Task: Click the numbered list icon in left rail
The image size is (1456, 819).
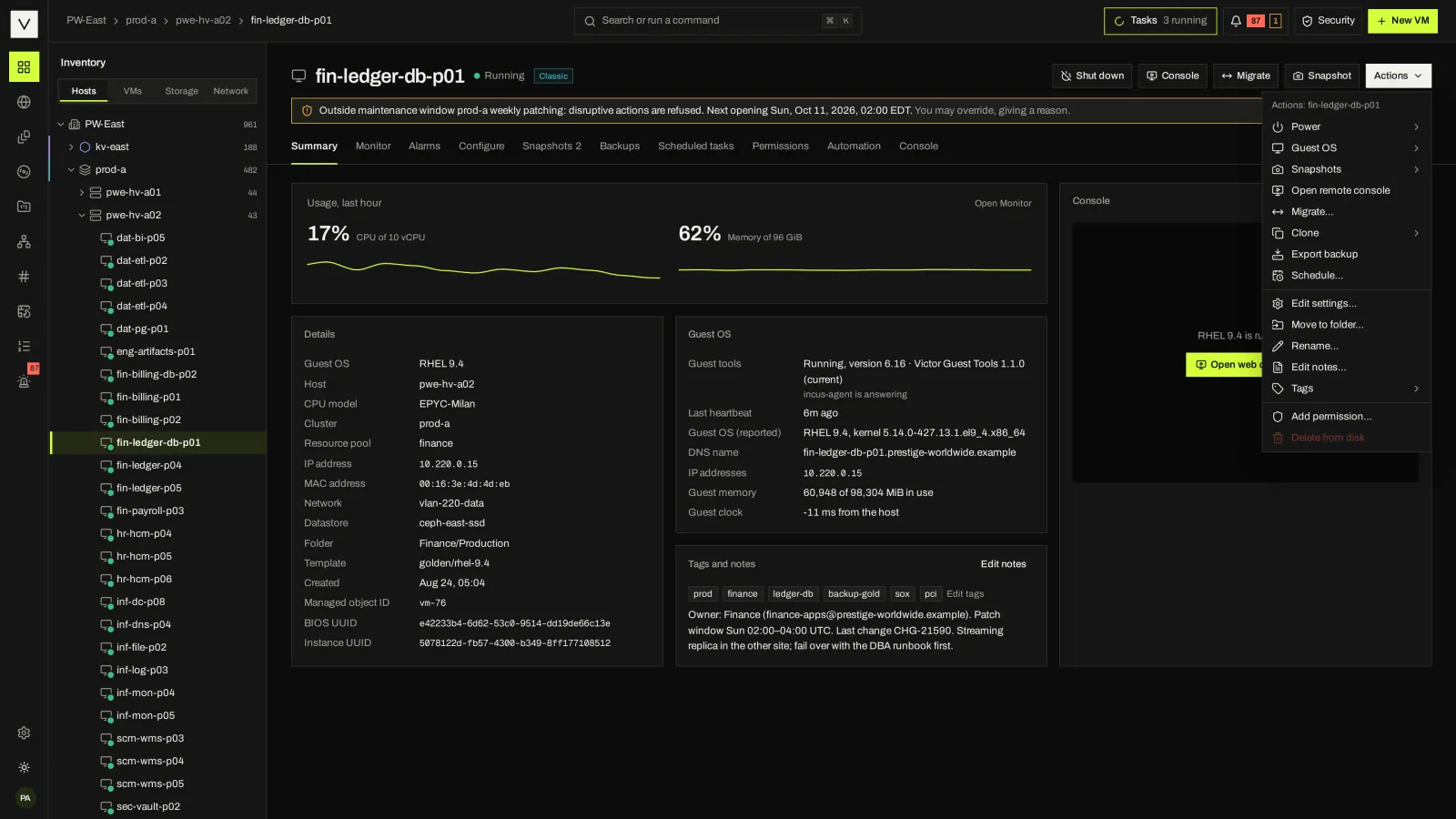Action: click(x=24, y=346)
